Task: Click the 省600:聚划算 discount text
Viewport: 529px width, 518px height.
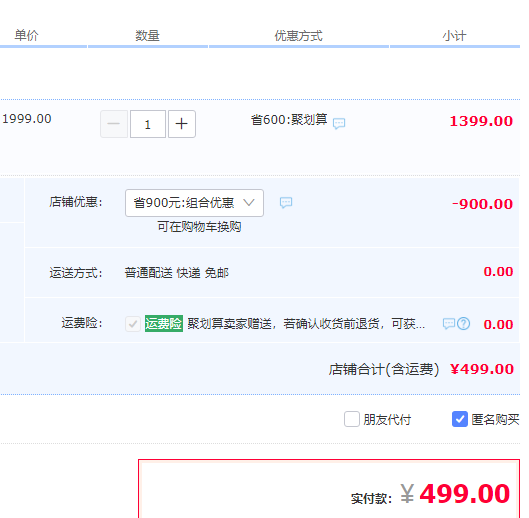Action: [289, 120]
